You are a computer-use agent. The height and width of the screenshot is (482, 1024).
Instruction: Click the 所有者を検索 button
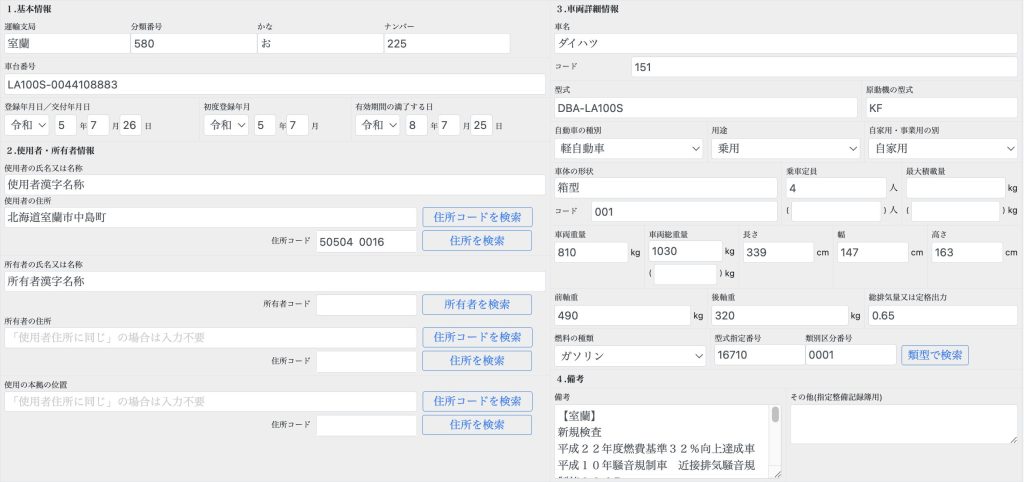(x=477, y=304)
